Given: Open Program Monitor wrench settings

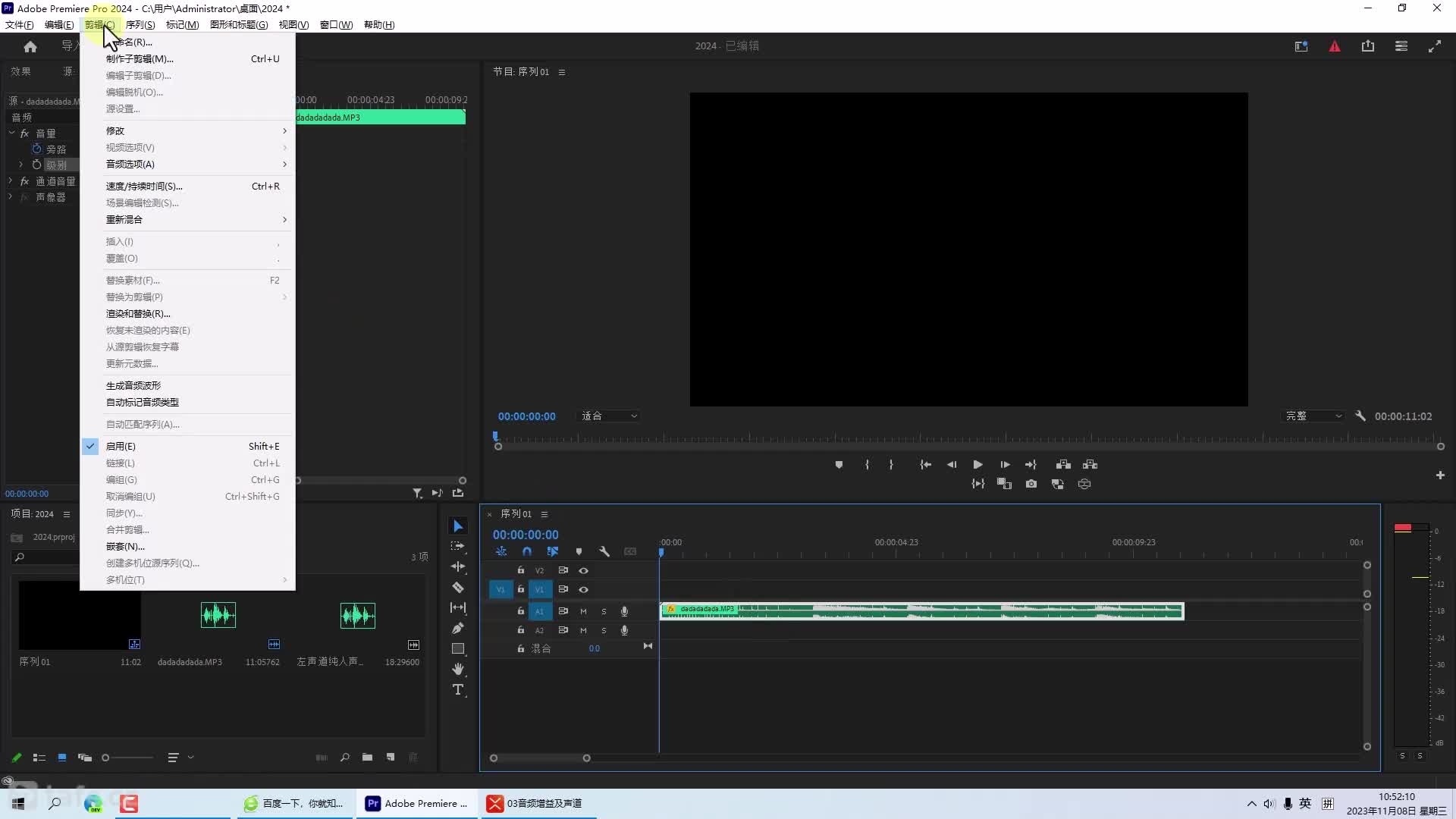Looking at the screenshot, I should [x=1360, y=416].
